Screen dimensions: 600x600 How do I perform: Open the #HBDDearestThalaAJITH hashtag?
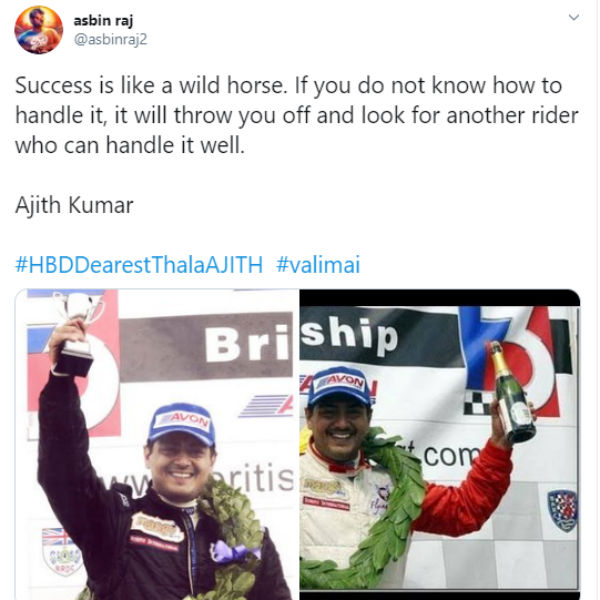click(139, 264)
